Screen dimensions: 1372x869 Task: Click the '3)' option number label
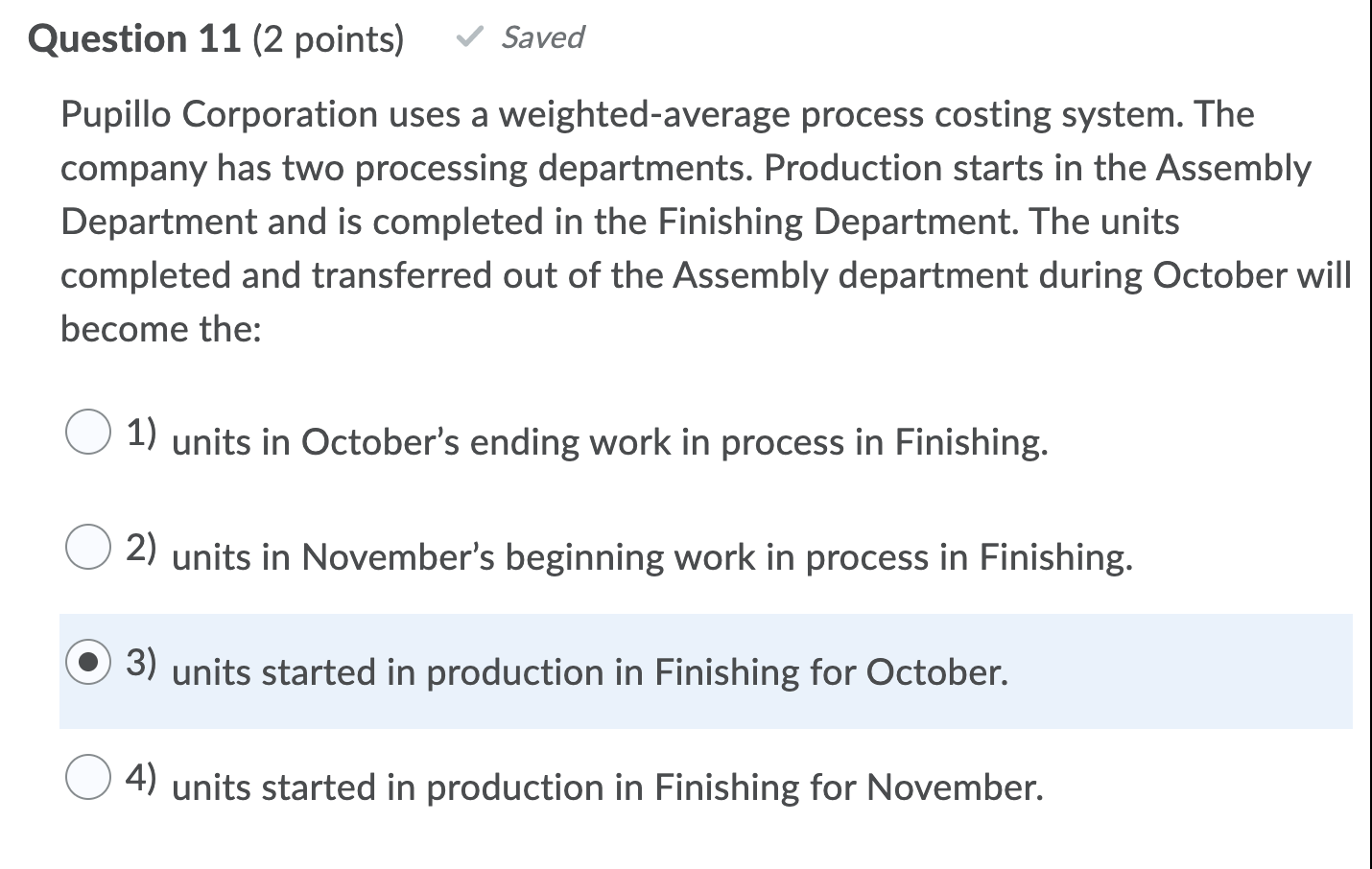(142, 662)
